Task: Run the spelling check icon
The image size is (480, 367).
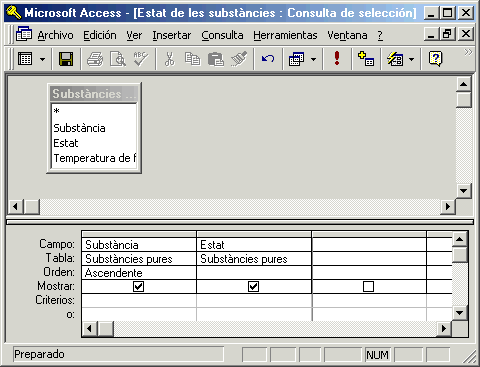Action: pos(141,59)
